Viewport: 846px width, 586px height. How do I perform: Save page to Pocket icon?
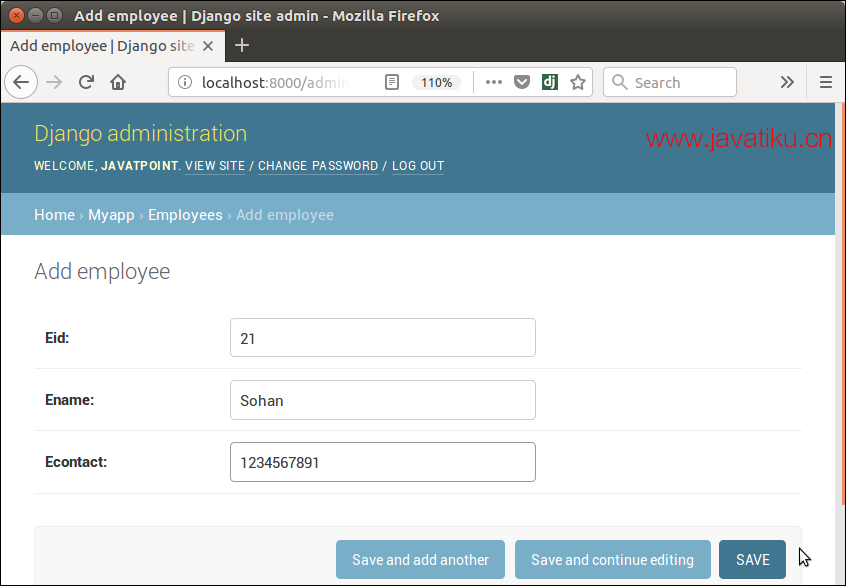coord(522,82)
